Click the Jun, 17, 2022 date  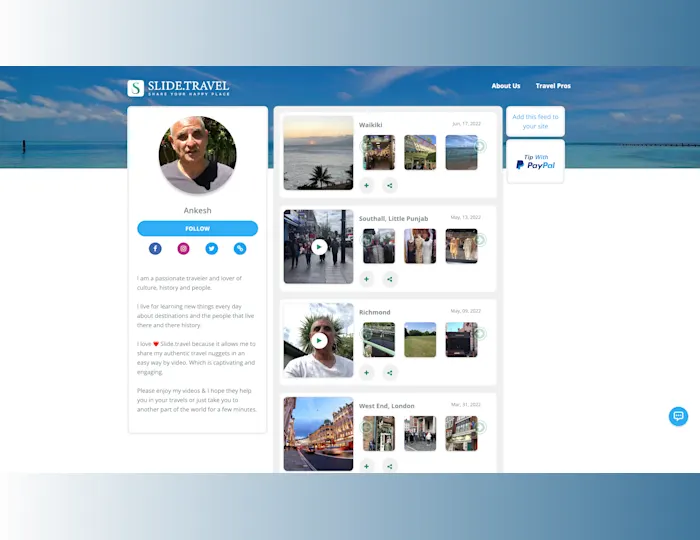coord(466,124)
